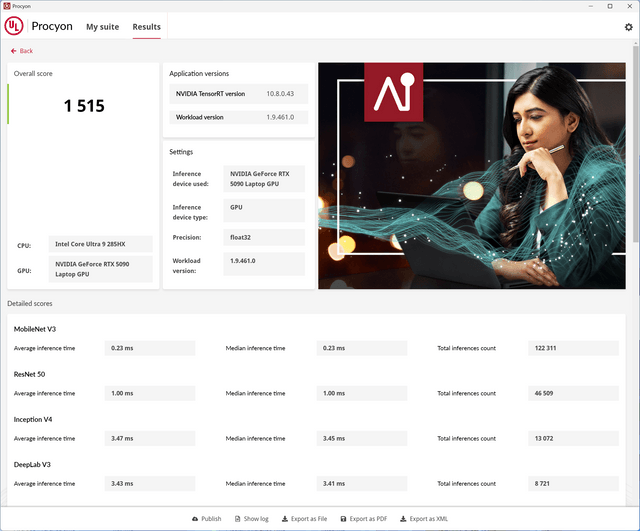Click MobileNet V3 average inference time 0.23 ms

pyautogui.click(x=150, y=348)
